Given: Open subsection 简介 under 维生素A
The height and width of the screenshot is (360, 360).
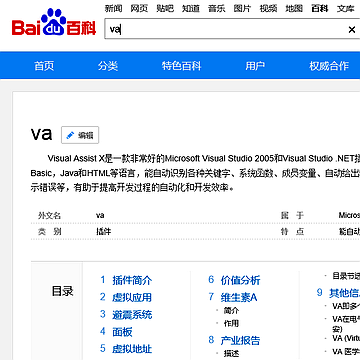Looking at the screenshot, I should click(231, 311).
